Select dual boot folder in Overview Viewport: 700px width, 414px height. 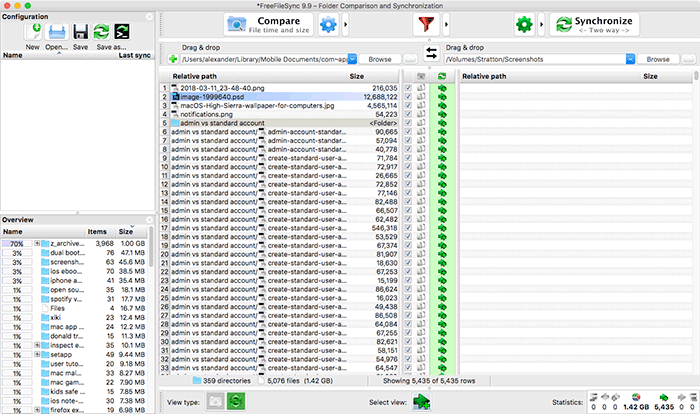tap(74, 253)
